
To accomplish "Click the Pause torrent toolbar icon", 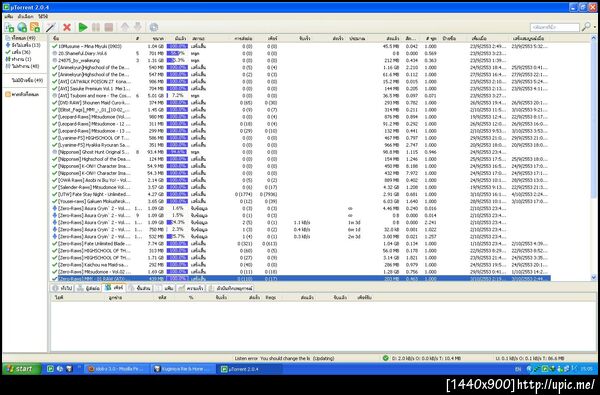I will [96, 27].
